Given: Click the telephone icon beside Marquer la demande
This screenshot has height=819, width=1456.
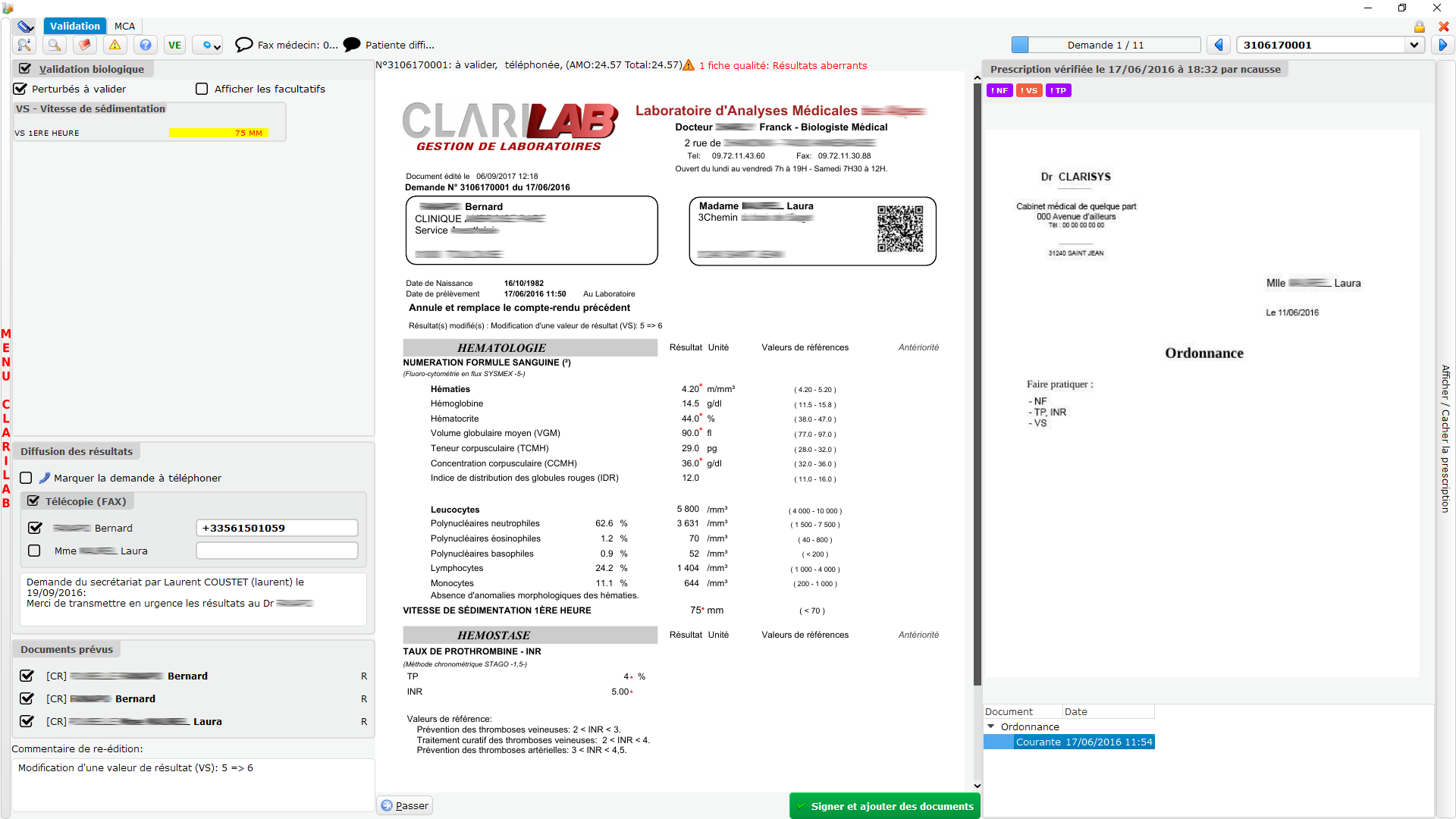Looking at the screenshot, I should tap(45, 478).
